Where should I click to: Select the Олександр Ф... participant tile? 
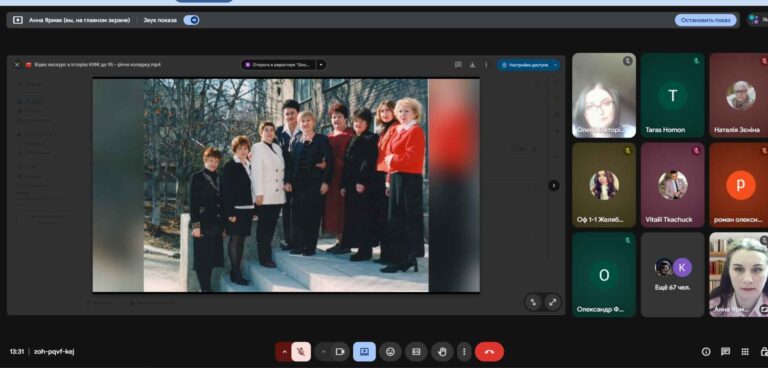tap(604, 274)
